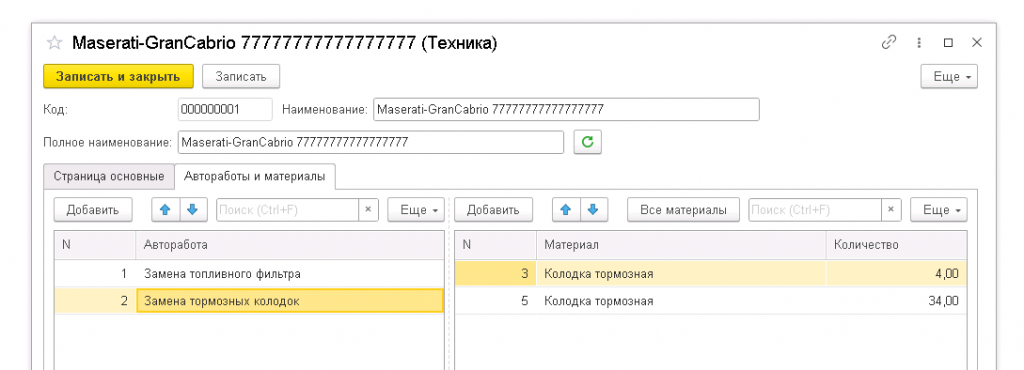Click row number 3 in materials table

(496, 274)
